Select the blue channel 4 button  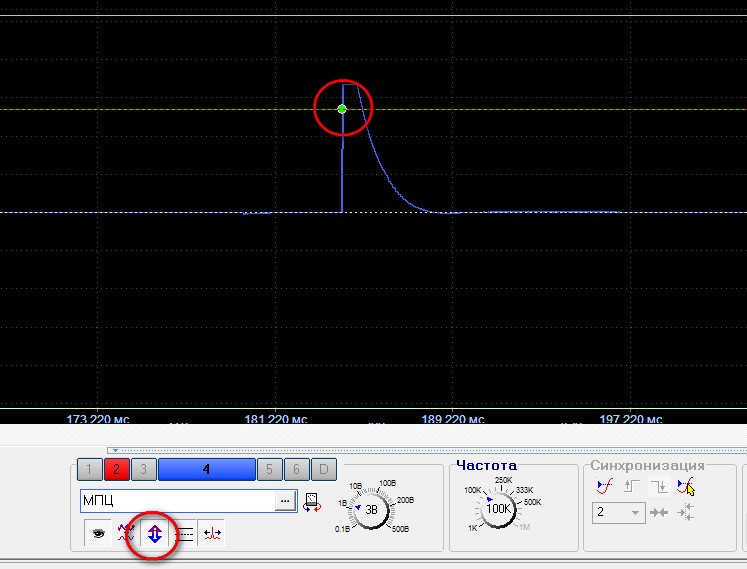click(x=206, y=469)
